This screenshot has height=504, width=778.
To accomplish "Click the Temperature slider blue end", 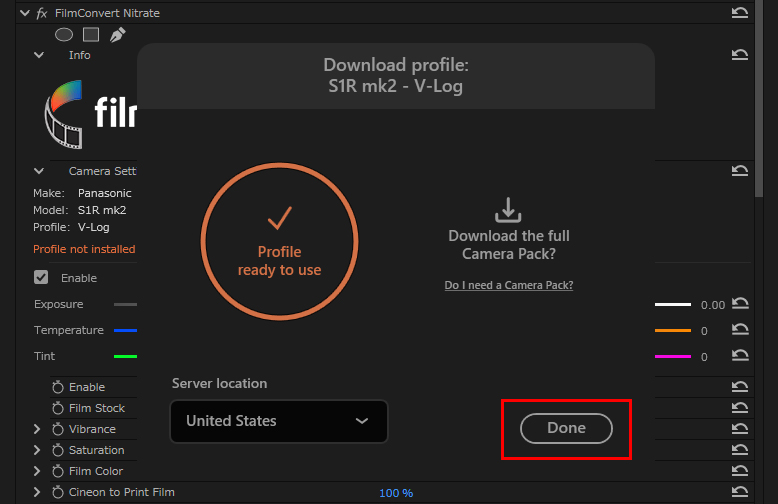I will [x=125, y=330].
